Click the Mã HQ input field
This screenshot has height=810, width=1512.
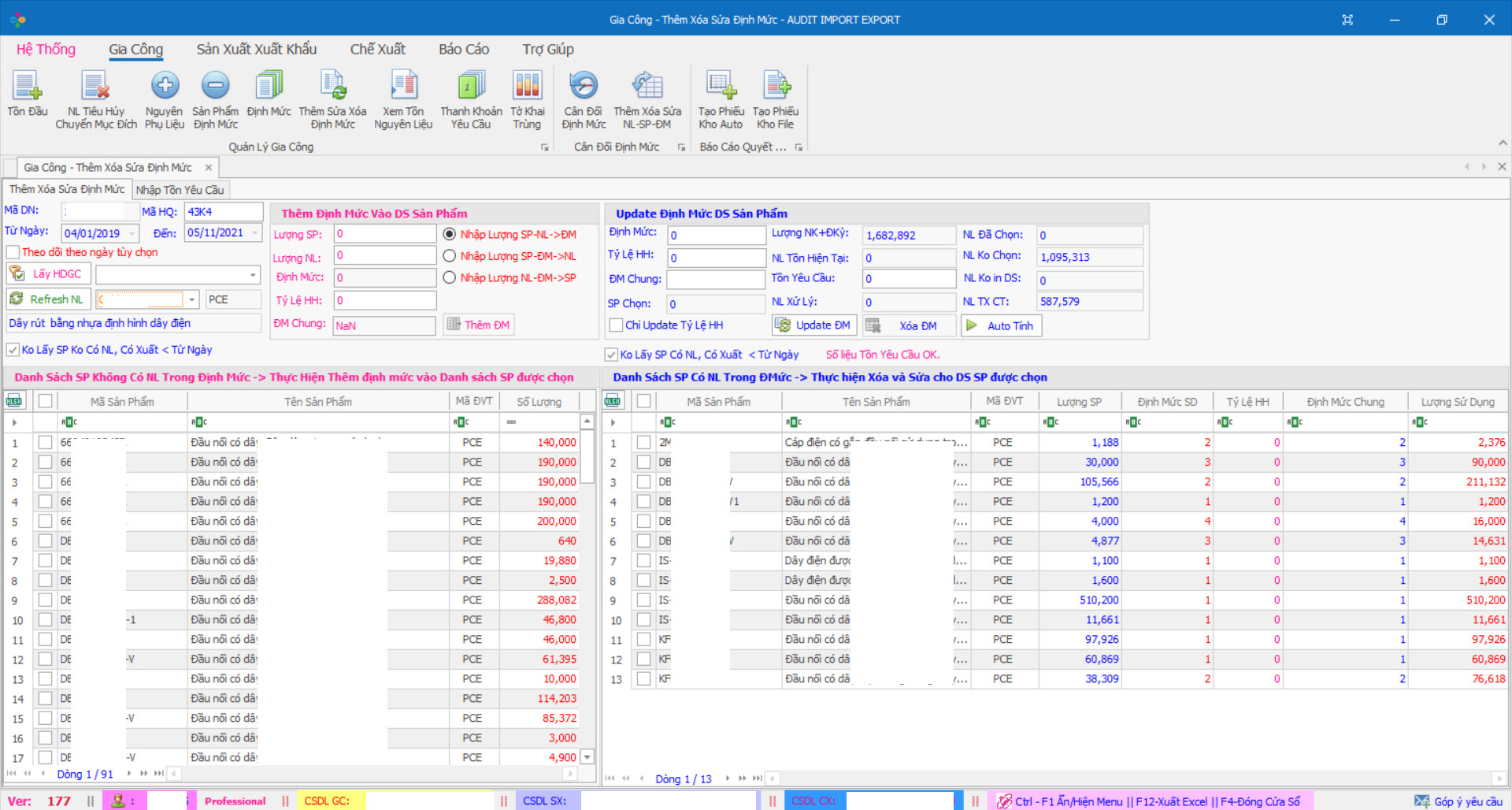click(224, 212)
